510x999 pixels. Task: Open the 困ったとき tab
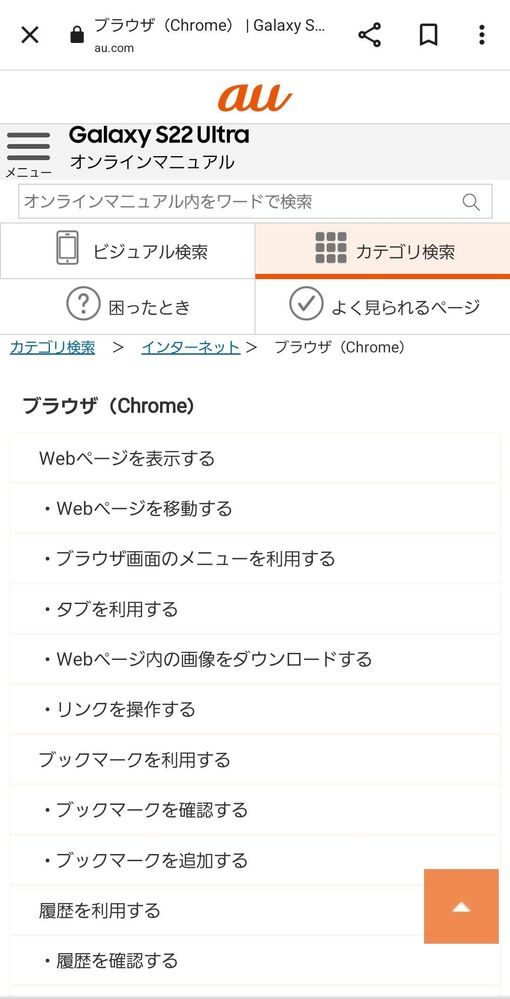(x=128, y=306)
